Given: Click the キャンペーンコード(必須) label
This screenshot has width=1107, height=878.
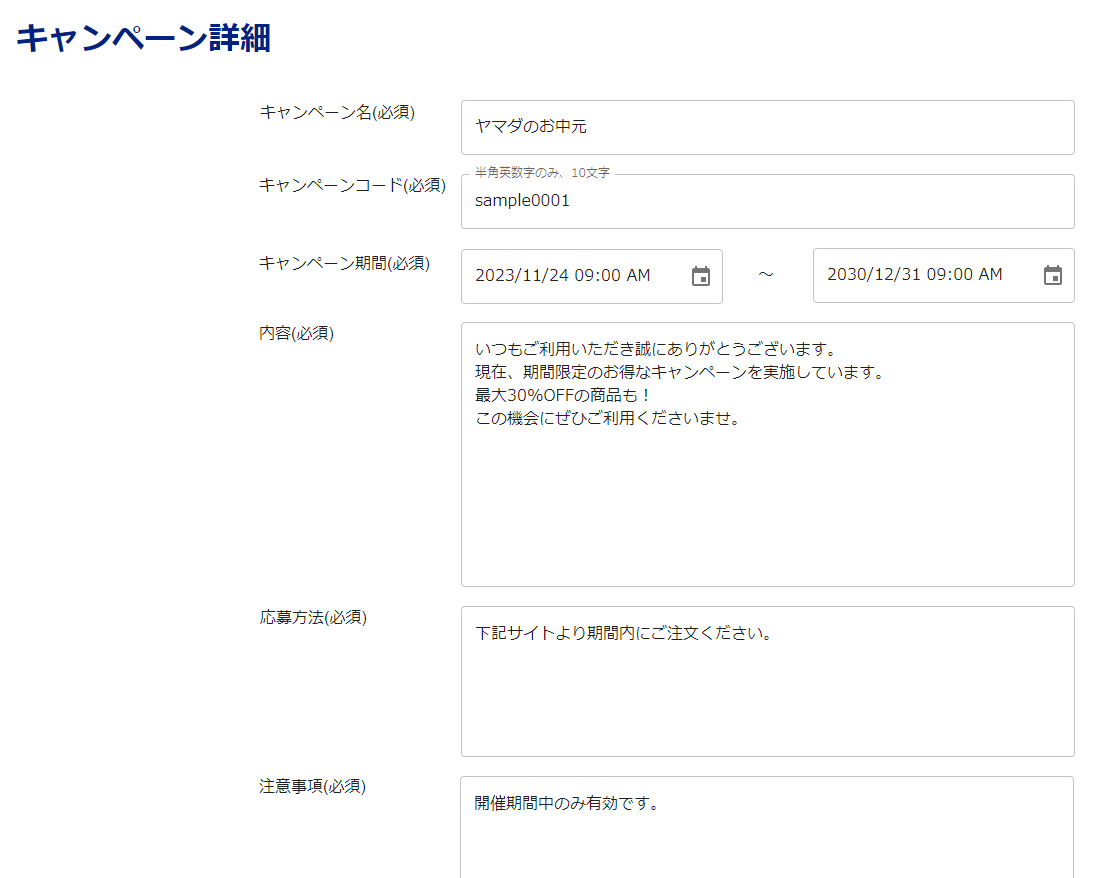Looking at the screenshot, I should point(352,185).
